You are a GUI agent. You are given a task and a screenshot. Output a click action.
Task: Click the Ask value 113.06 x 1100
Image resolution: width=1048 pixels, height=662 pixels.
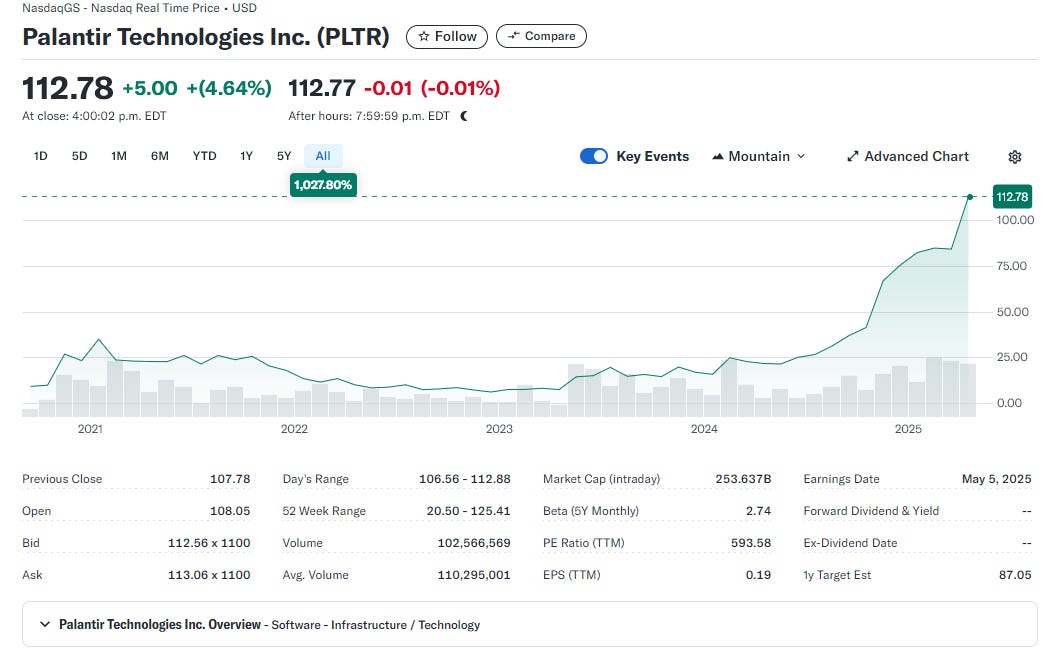point(209,575)
